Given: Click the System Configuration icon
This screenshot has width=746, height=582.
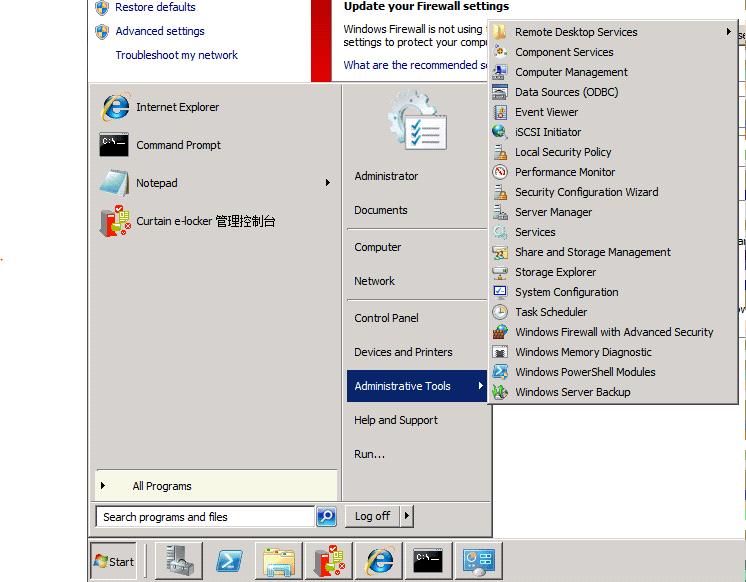Looking at the screenshot, I should coord(500,292).
